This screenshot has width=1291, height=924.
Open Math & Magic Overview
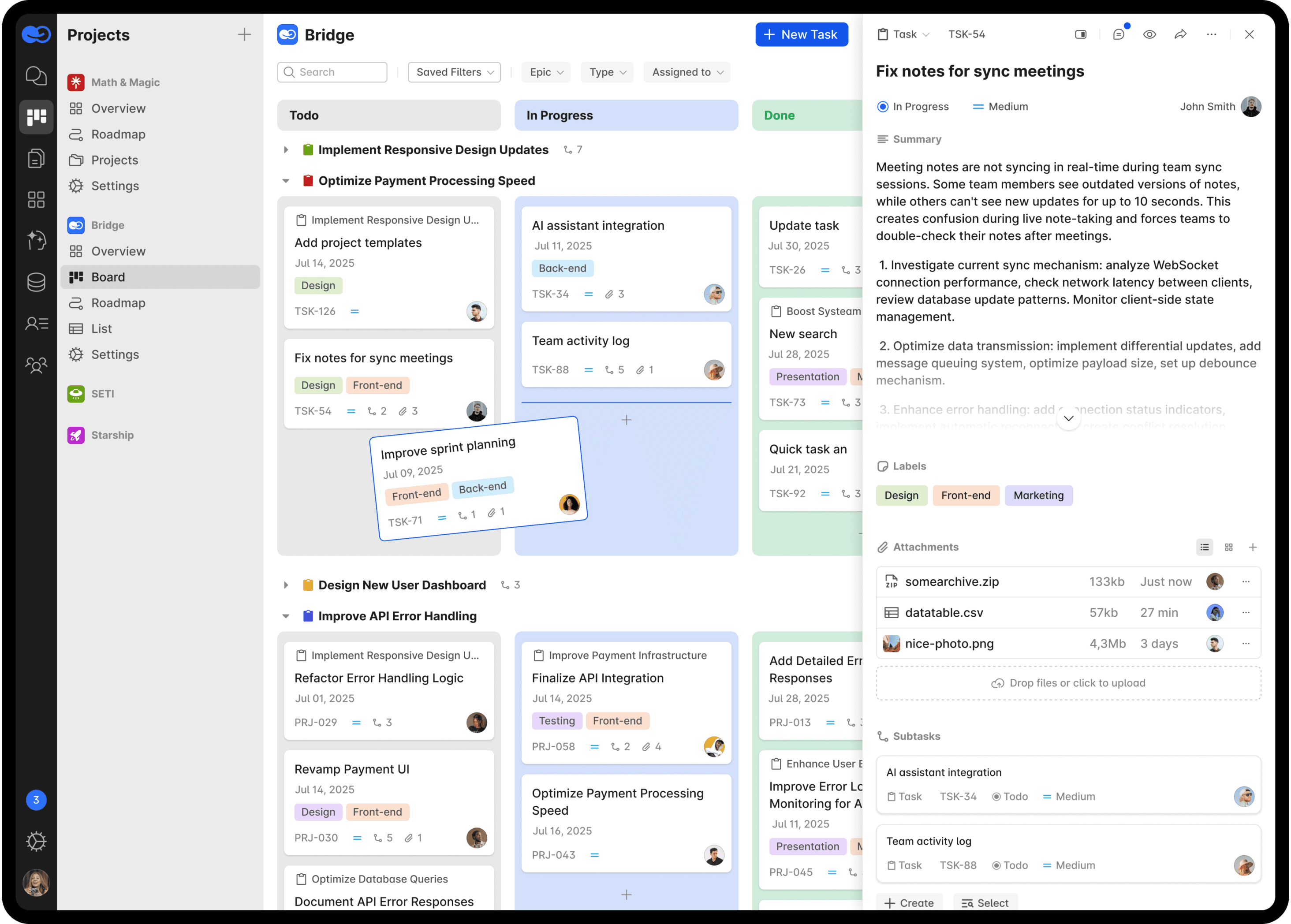coord(118,108)
